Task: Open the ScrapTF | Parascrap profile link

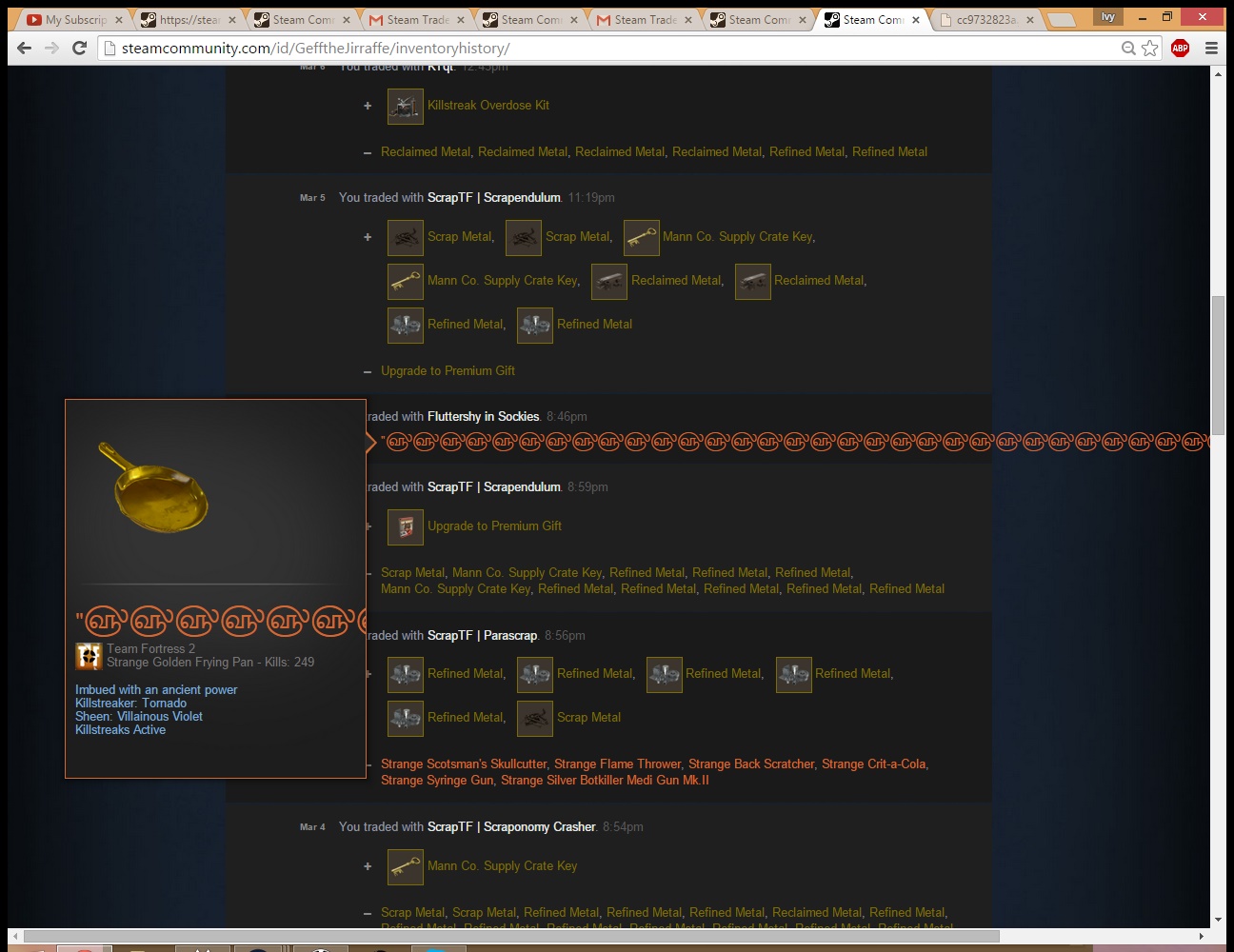Action: 482,636
